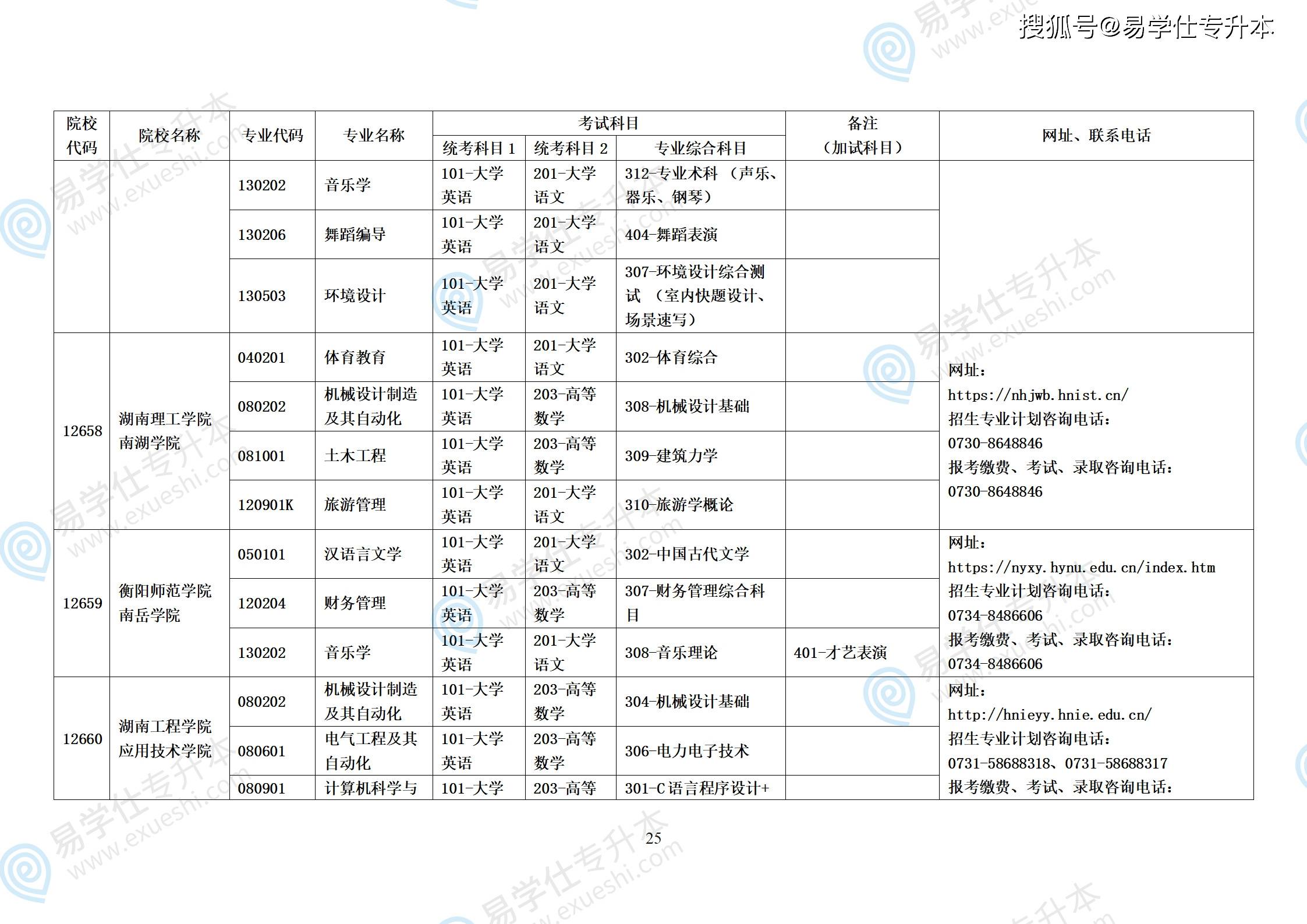Click the link https://nhjwb.hnist.cn/
The height and width of the screenshot is (924, 1307).
tap(1037, 395)
